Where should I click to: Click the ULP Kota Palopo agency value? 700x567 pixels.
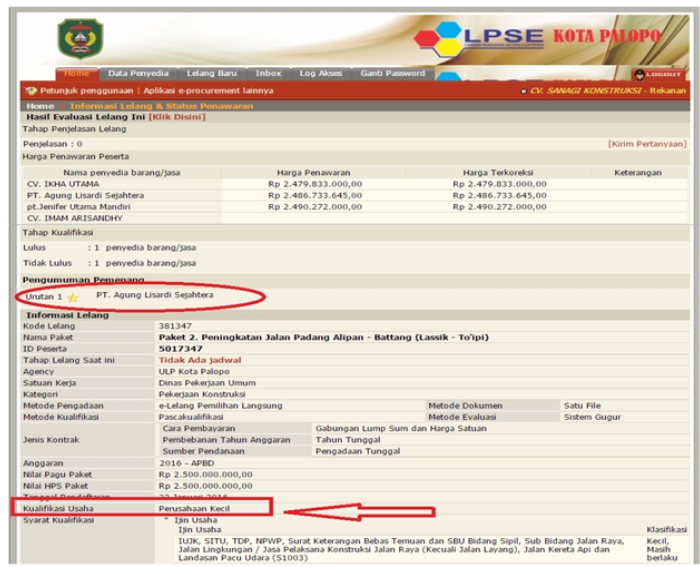194,371
